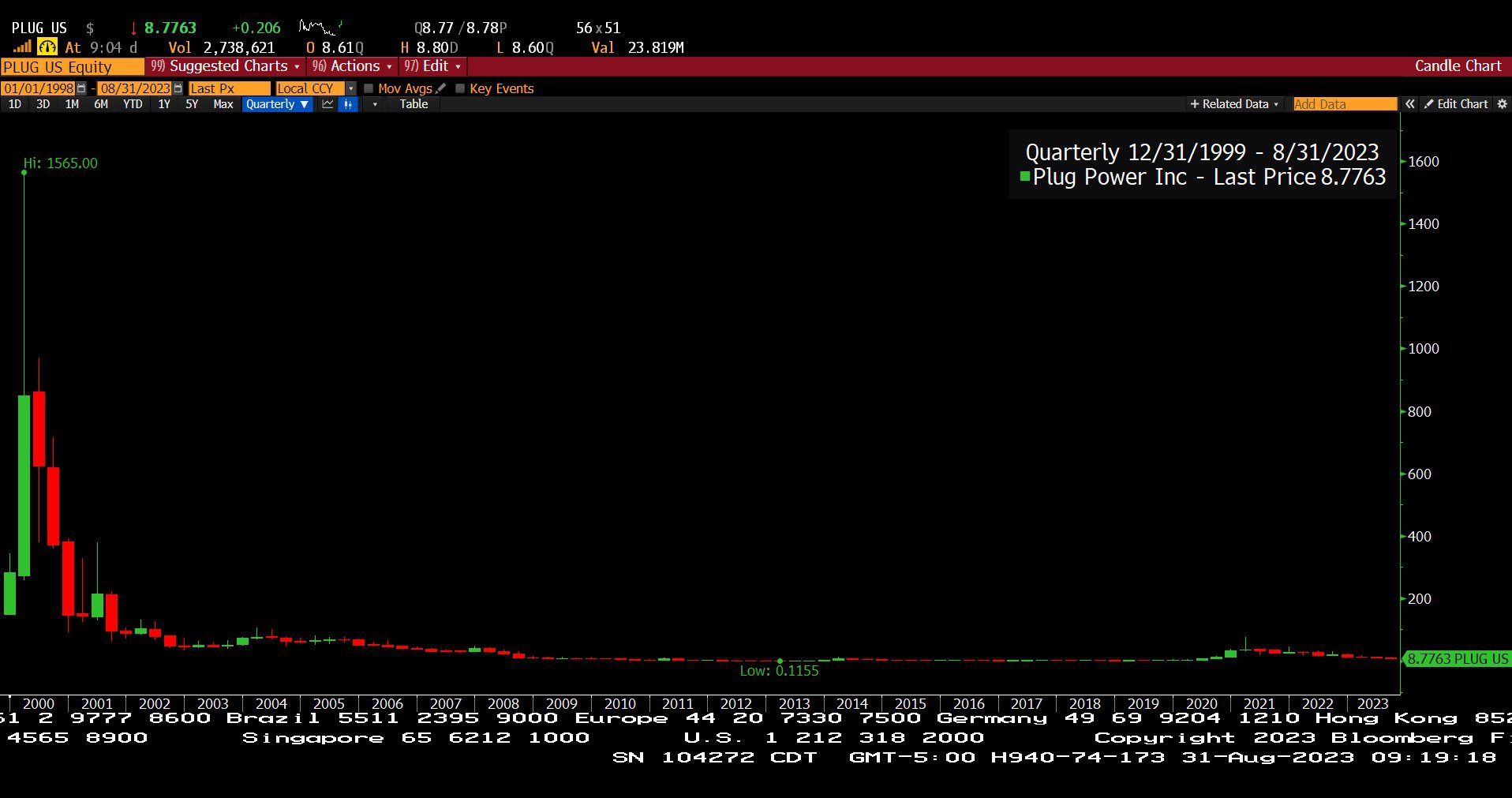Switch to Table view

(414, 104)
